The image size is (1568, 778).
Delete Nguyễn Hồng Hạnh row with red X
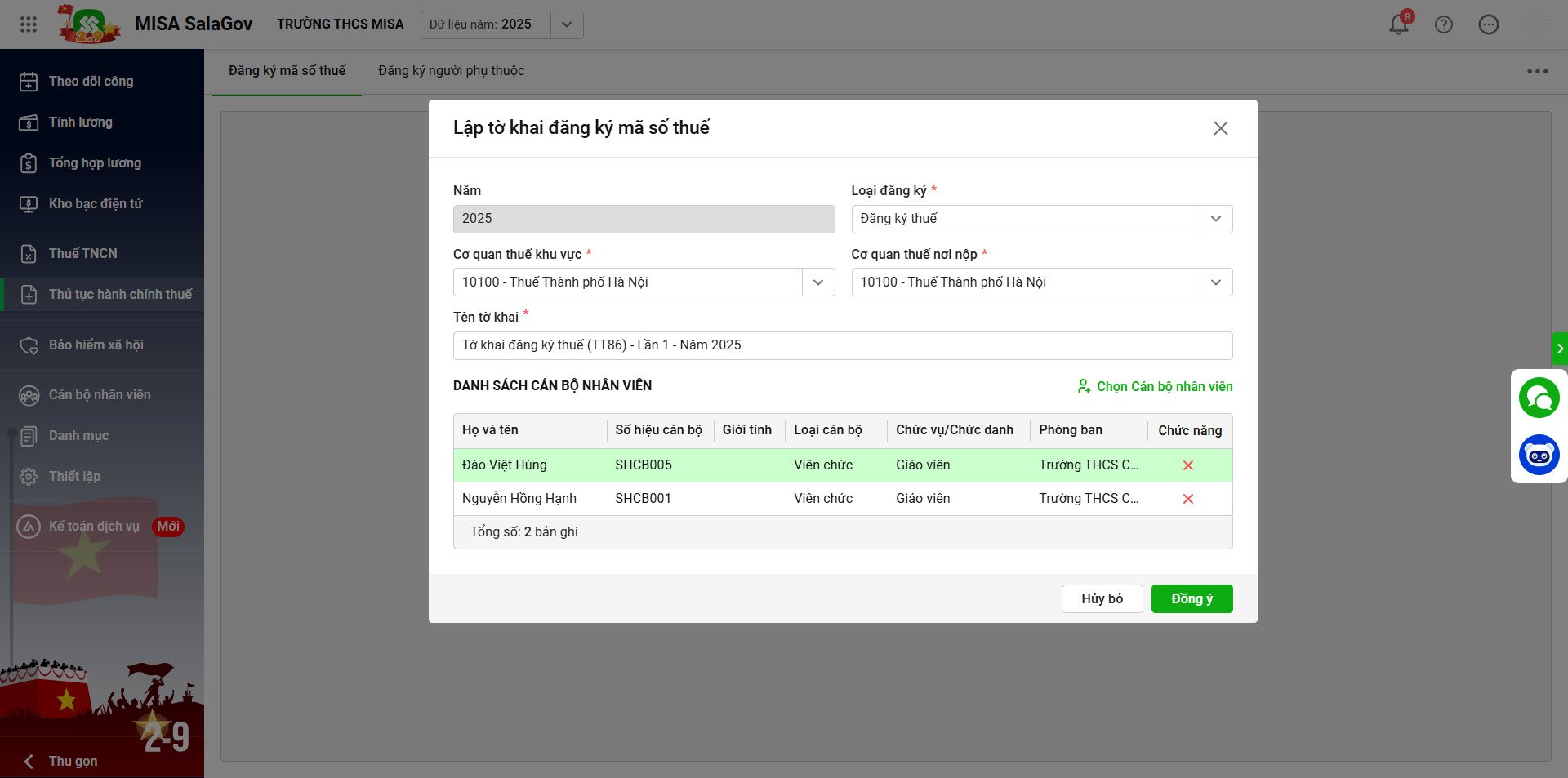click(x=1187, y=499)
